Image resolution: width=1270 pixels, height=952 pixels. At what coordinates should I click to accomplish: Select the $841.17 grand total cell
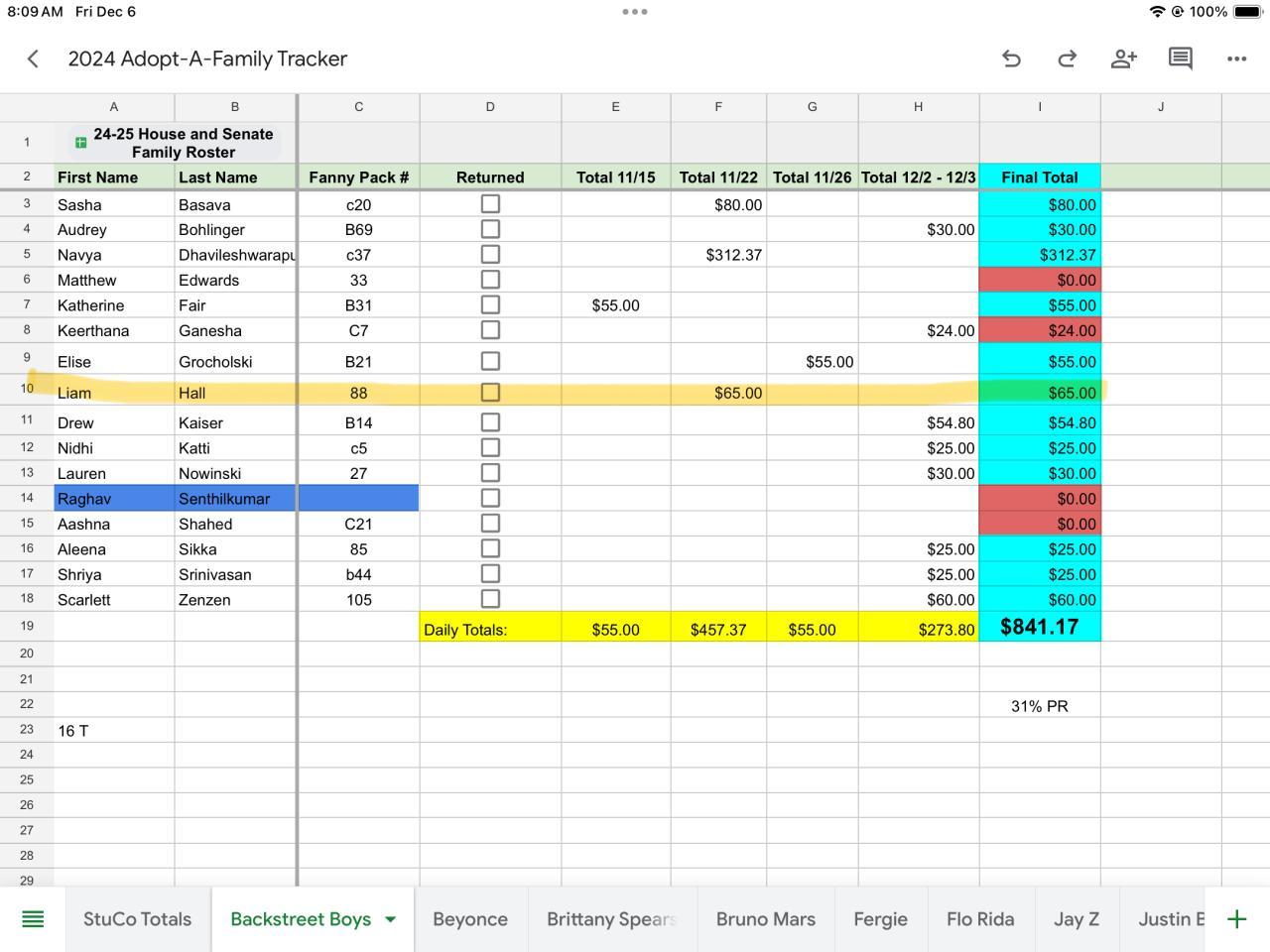[1040, 627]
